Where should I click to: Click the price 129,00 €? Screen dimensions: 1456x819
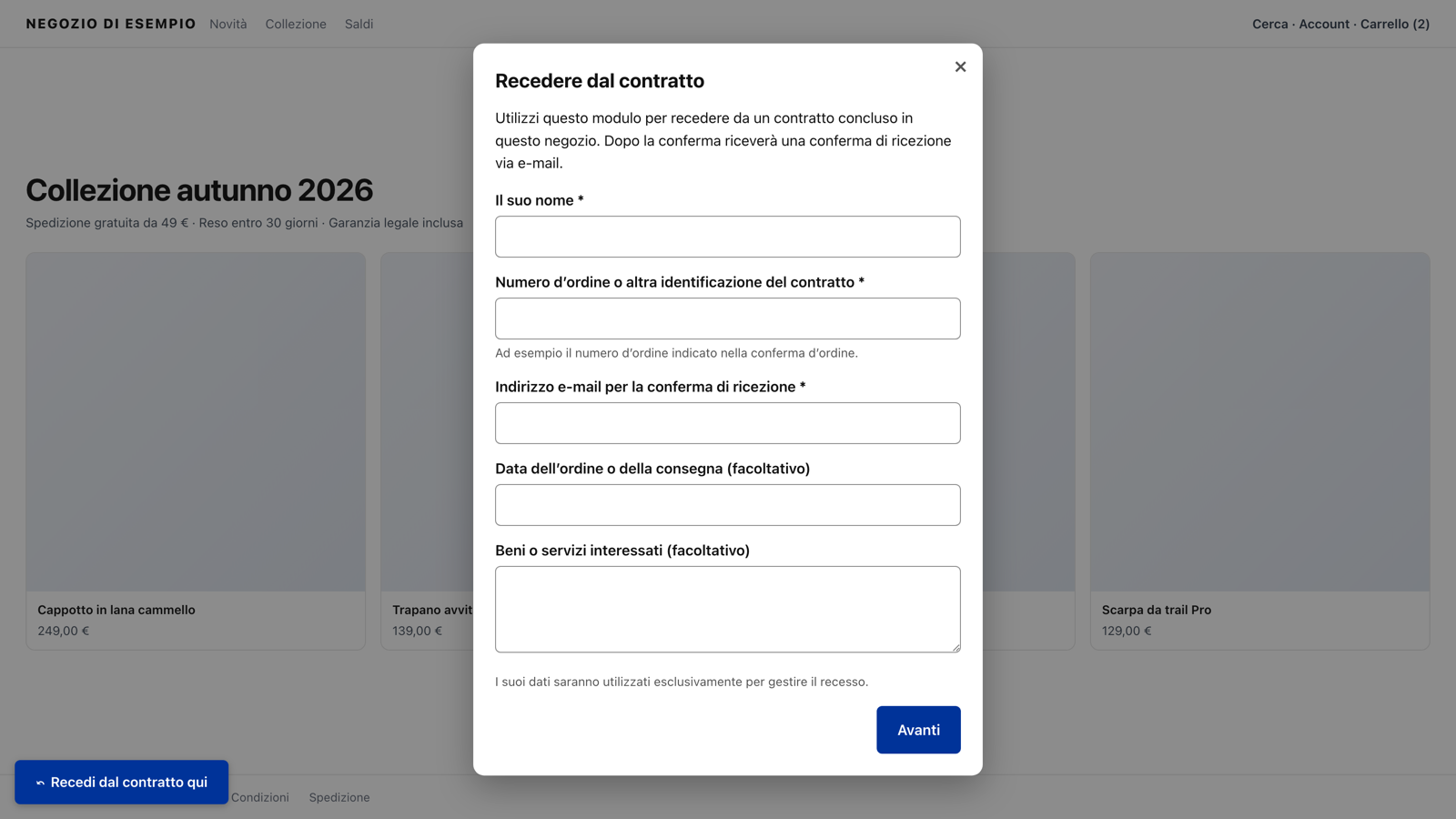point(1127,631)
